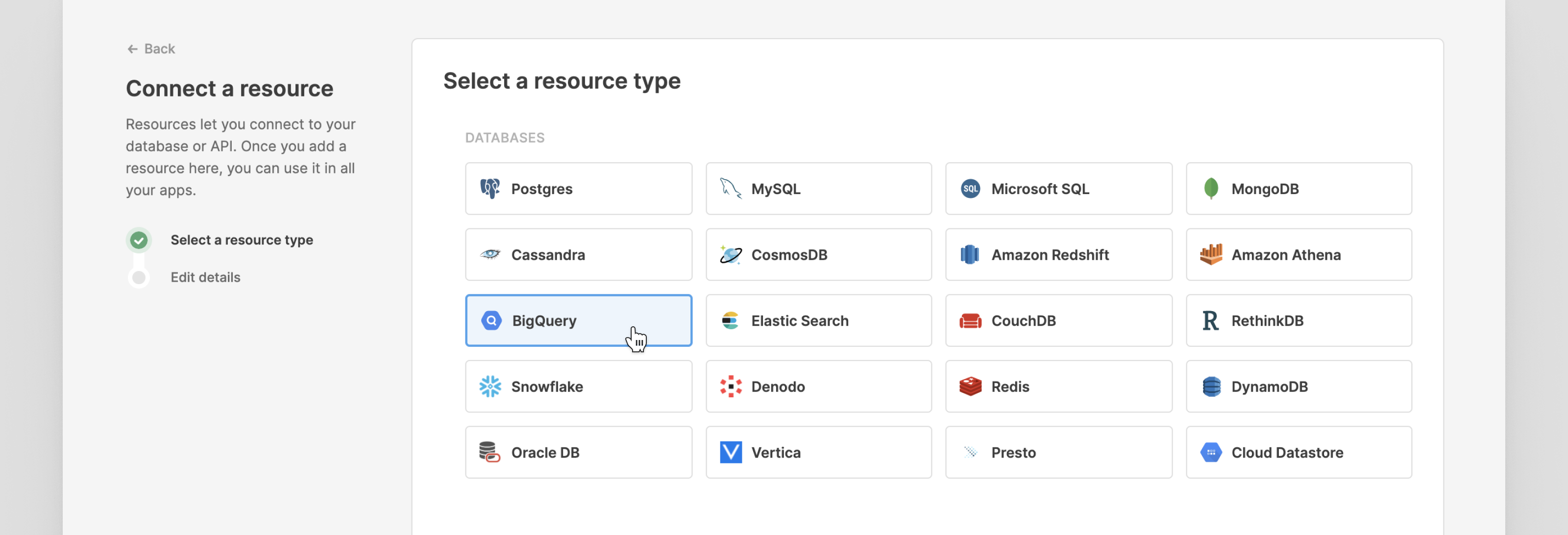Pick the Elastic Search resource

[x=818, y=321]
